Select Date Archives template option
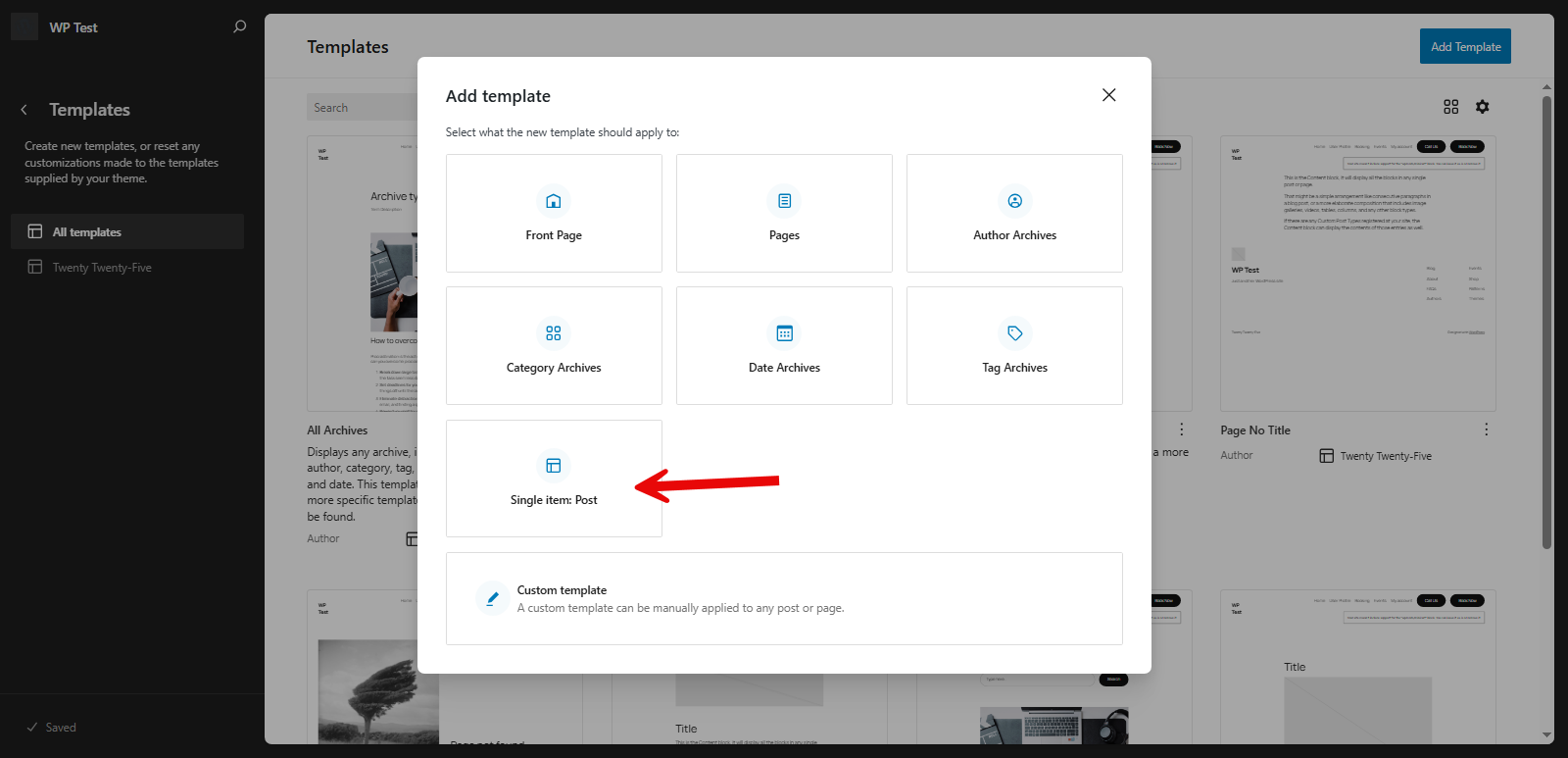Image resolution: width=1568 pixels, height=758 pixels. (x=784, y=345)
